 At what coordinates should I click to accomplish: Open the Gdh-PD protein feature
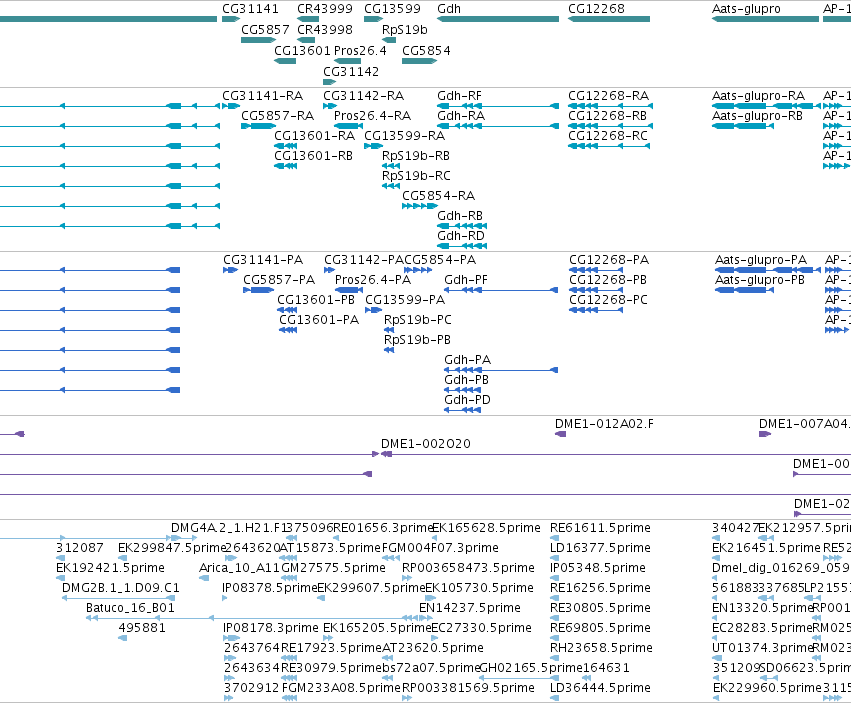[x=462, y=410]
